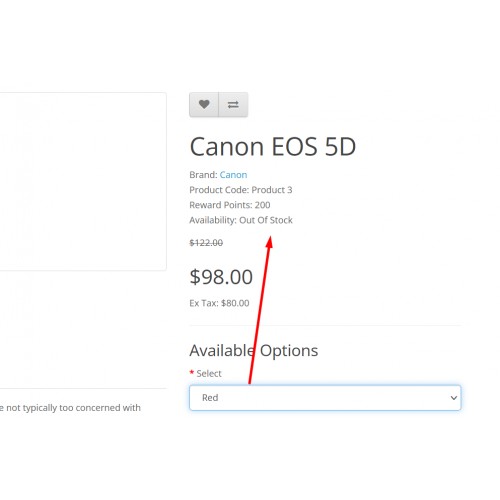This screenshot has width=500, height=500.
Task: Click the red required asterisk beside Select
Action: coord(192,372)
